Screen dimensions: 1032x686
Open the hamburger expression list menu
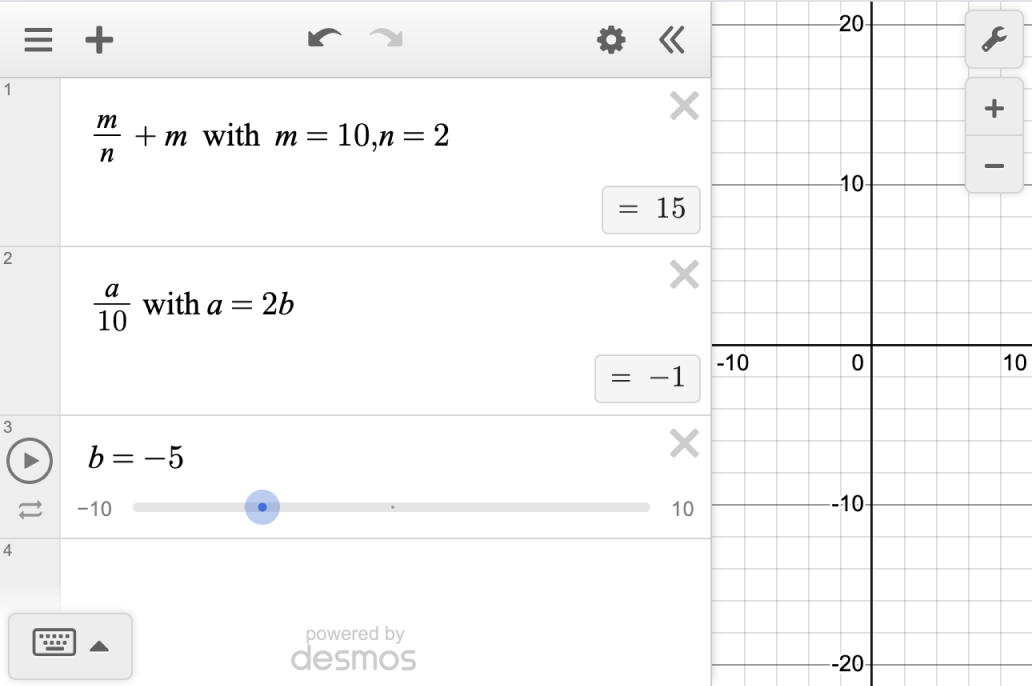coord(38,40)
